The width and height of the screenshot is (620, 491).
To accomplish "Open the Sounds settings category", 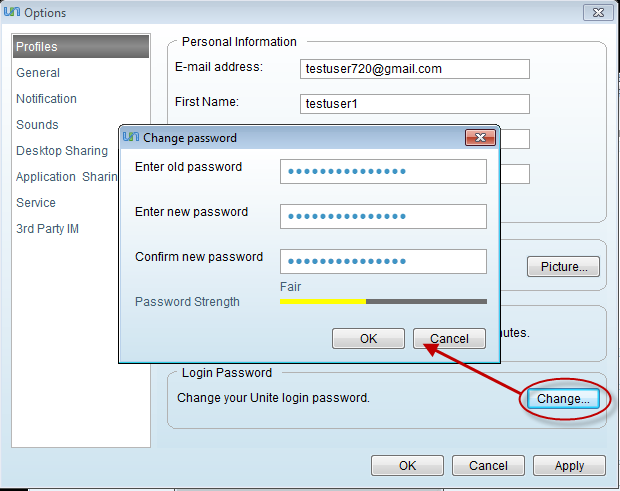I will 37,125.
